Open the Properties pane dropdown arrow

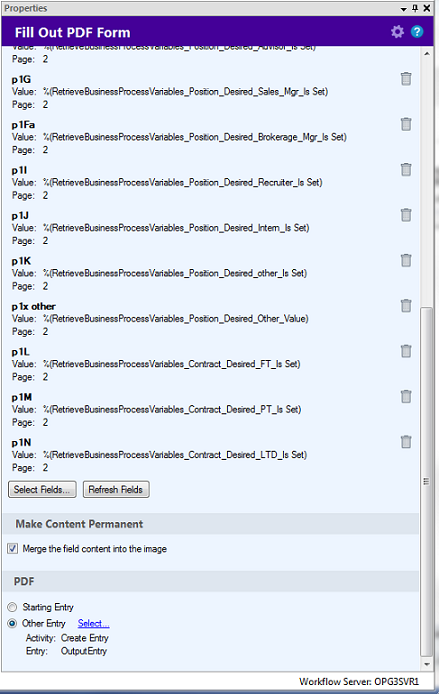coord(404,8)
